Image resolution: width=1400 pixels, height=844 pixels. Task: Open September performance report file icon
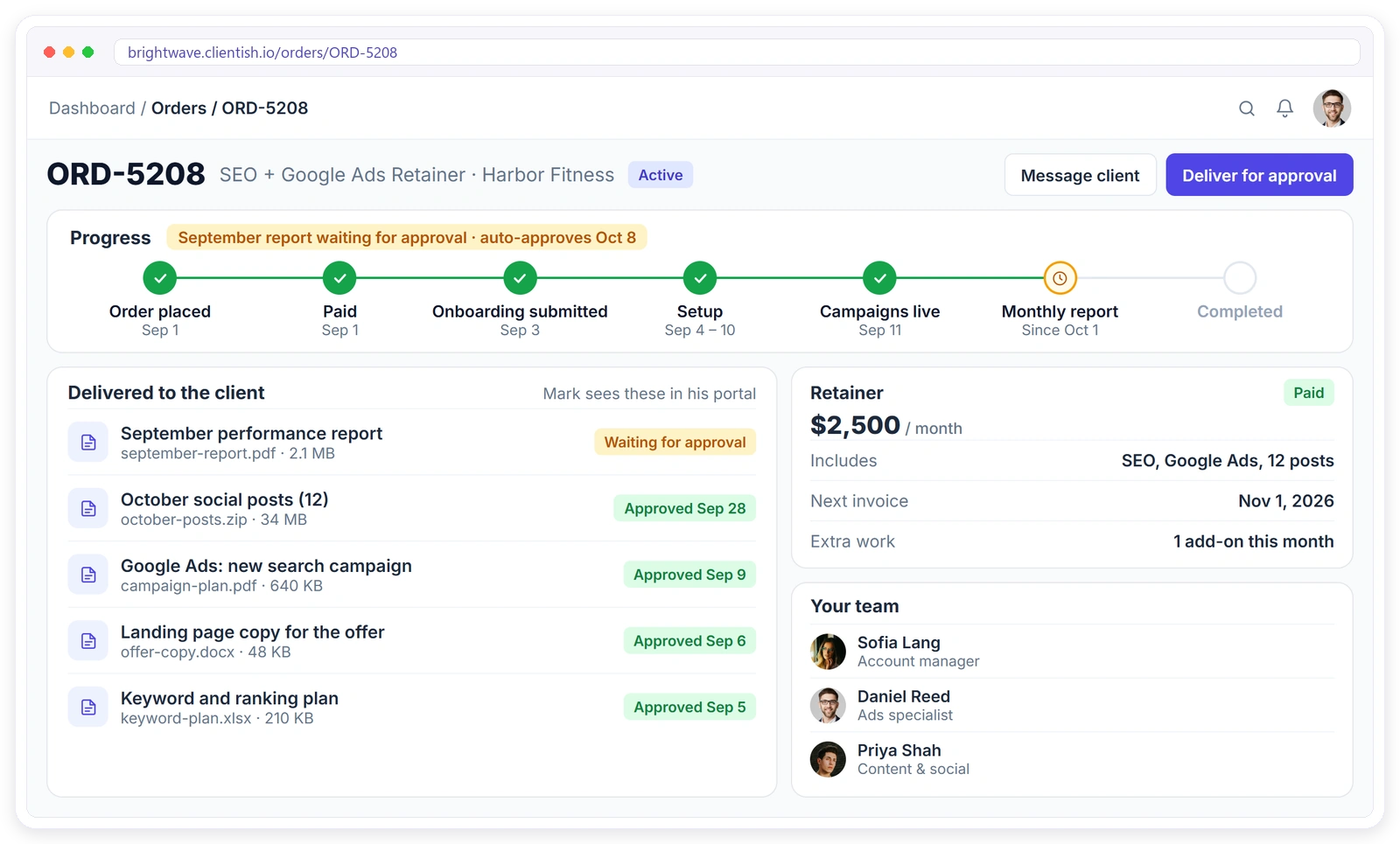tap(88, 443)
